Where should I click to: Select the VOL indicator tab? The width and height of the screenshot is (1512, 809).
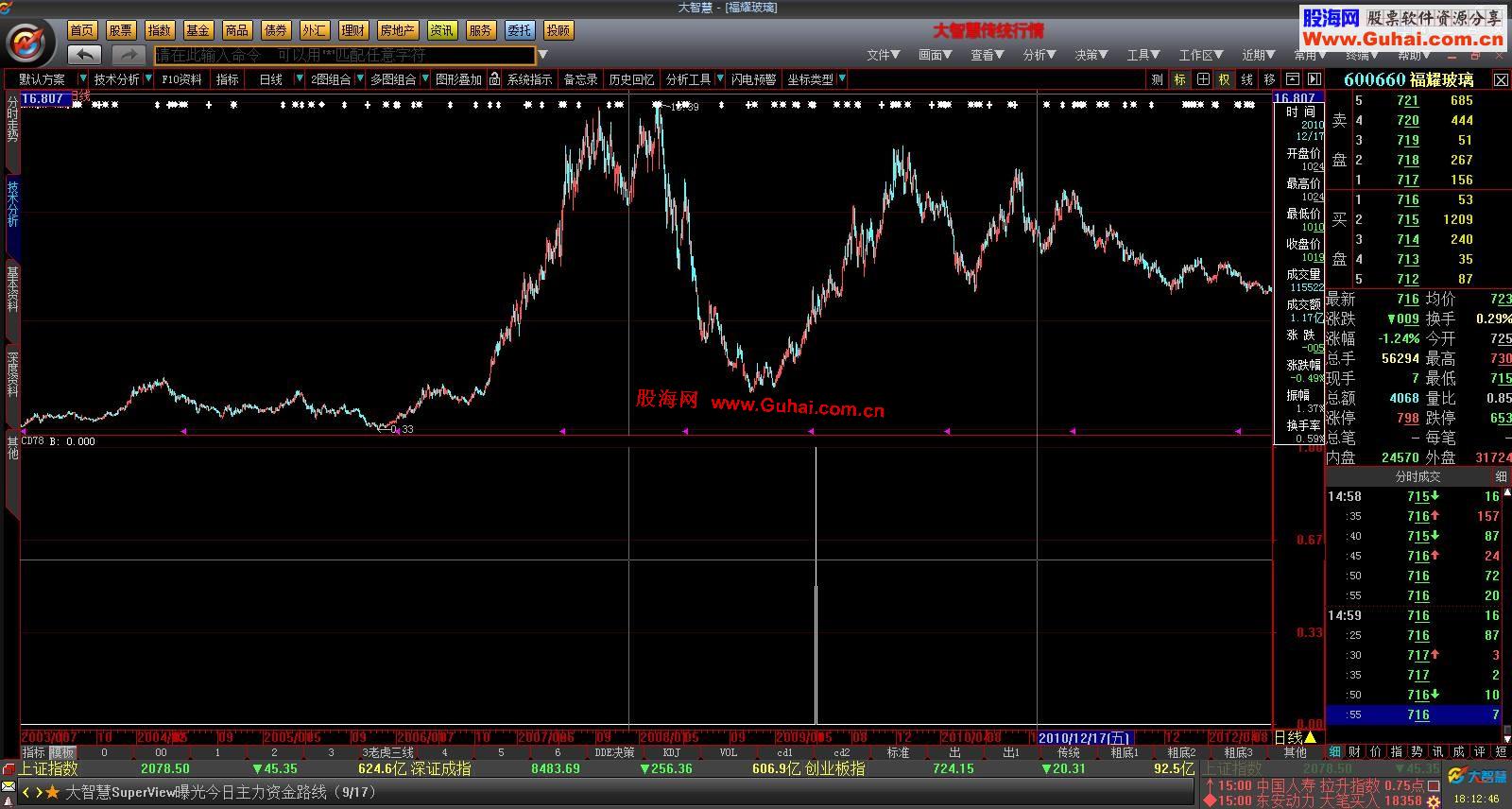(729, 752)
